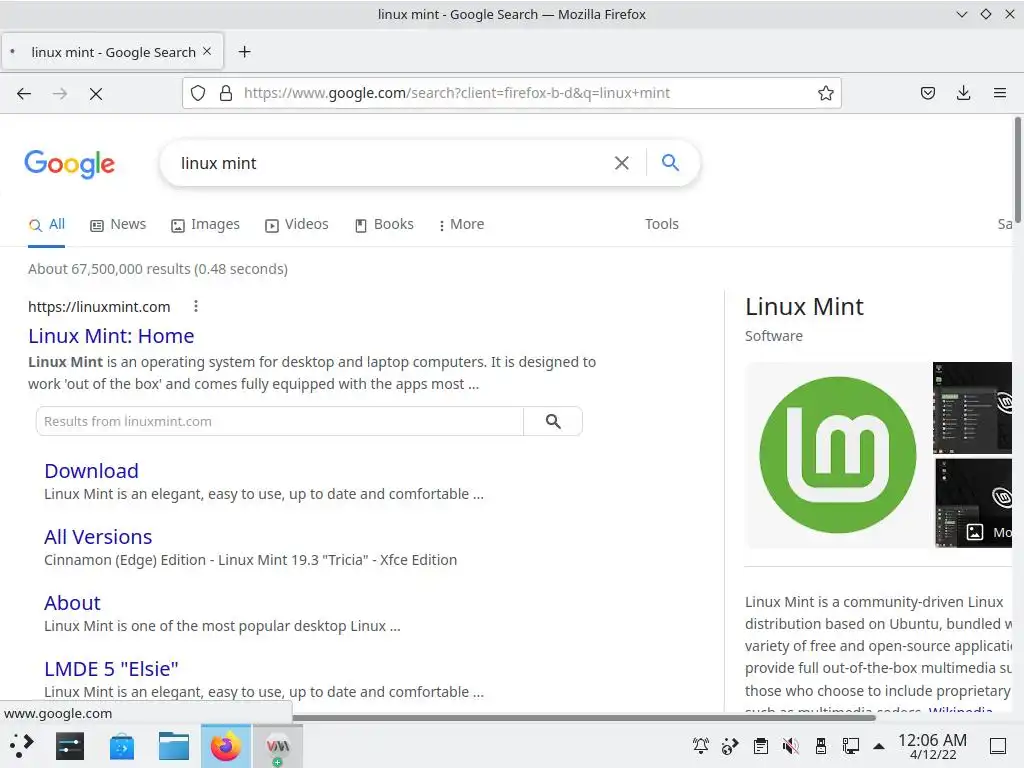Open the More images thumbnail
The image size is (1024, 768).
click(x=973, y=503)
